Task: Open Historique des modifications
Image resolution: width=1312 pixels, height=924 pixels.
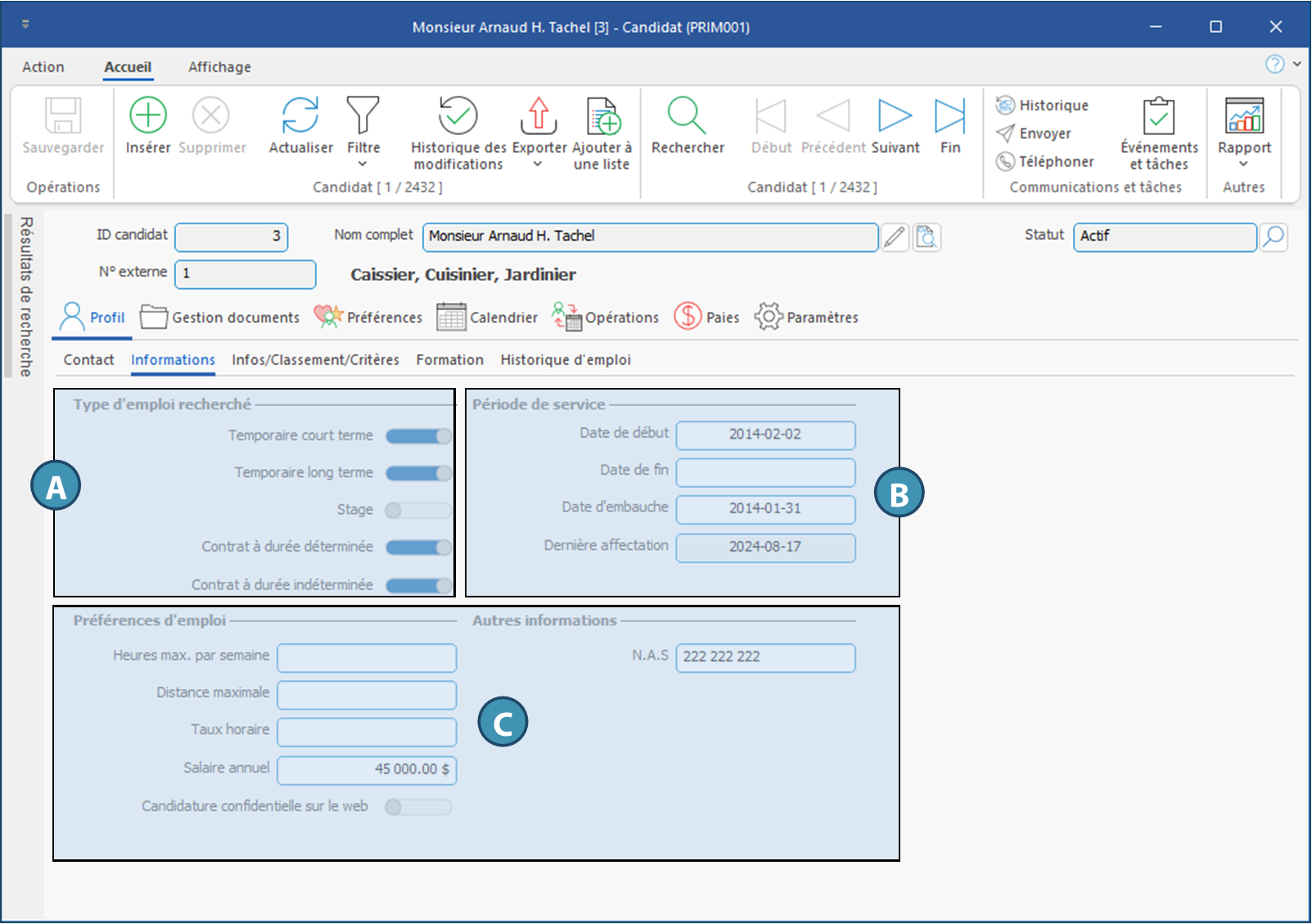Action: tap(458, 115)
